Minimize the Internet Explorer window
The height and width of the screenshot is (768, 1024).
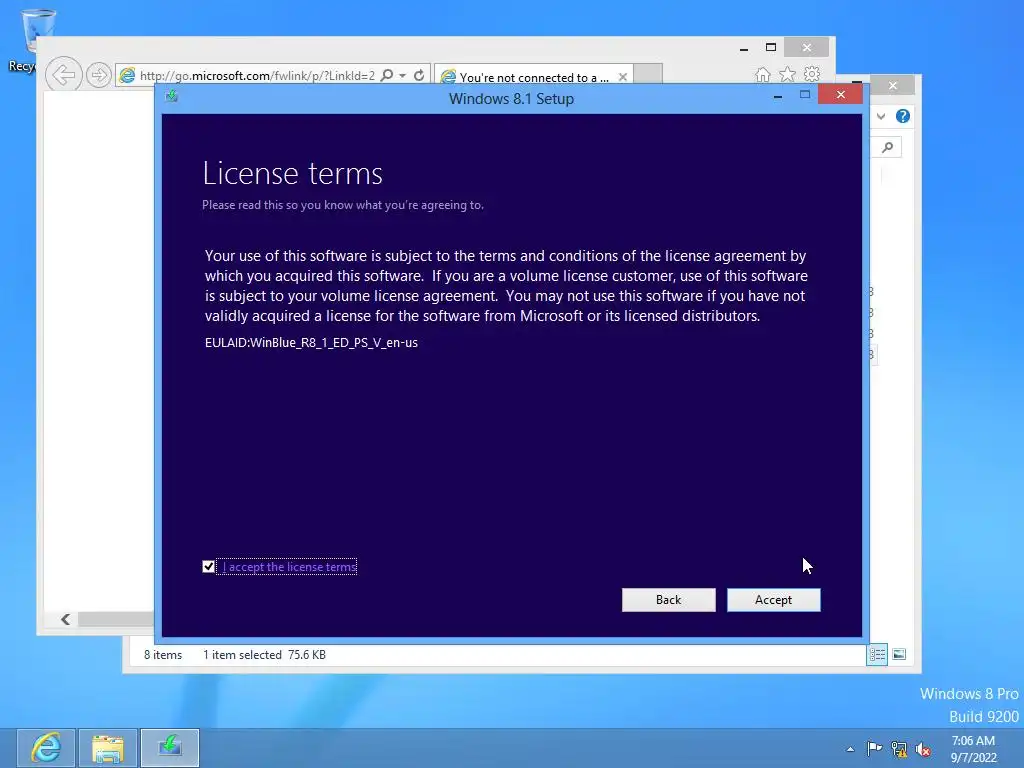click(x=744, y=48)
